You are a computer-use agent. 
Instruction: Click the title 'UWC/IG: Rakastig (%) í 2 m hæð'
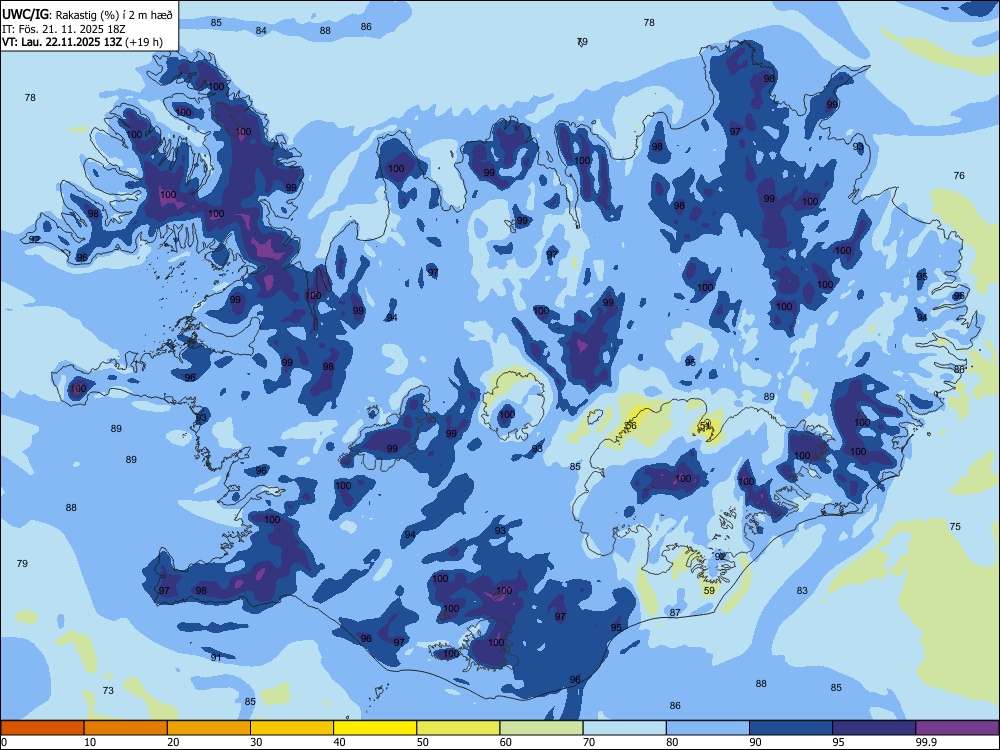click(87, 15)
